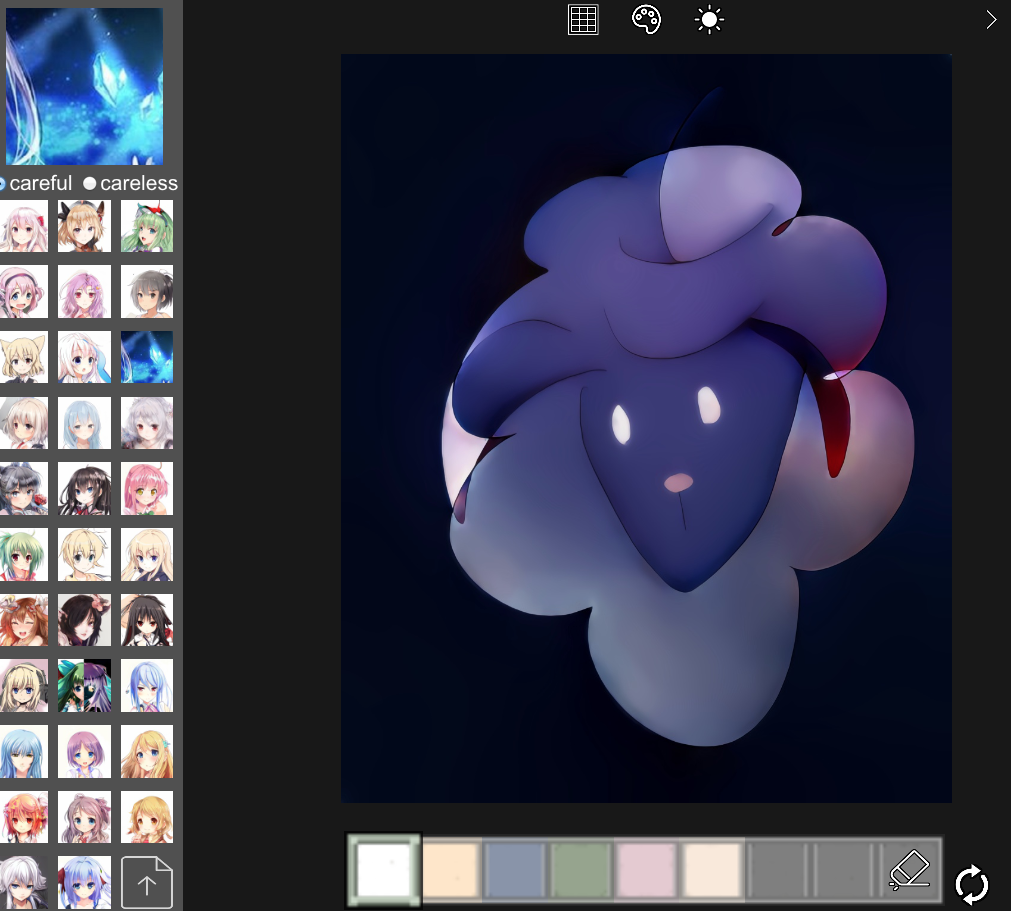Choose the blonde girl wearing black headphones thumbnail

(x=24, y=685)
